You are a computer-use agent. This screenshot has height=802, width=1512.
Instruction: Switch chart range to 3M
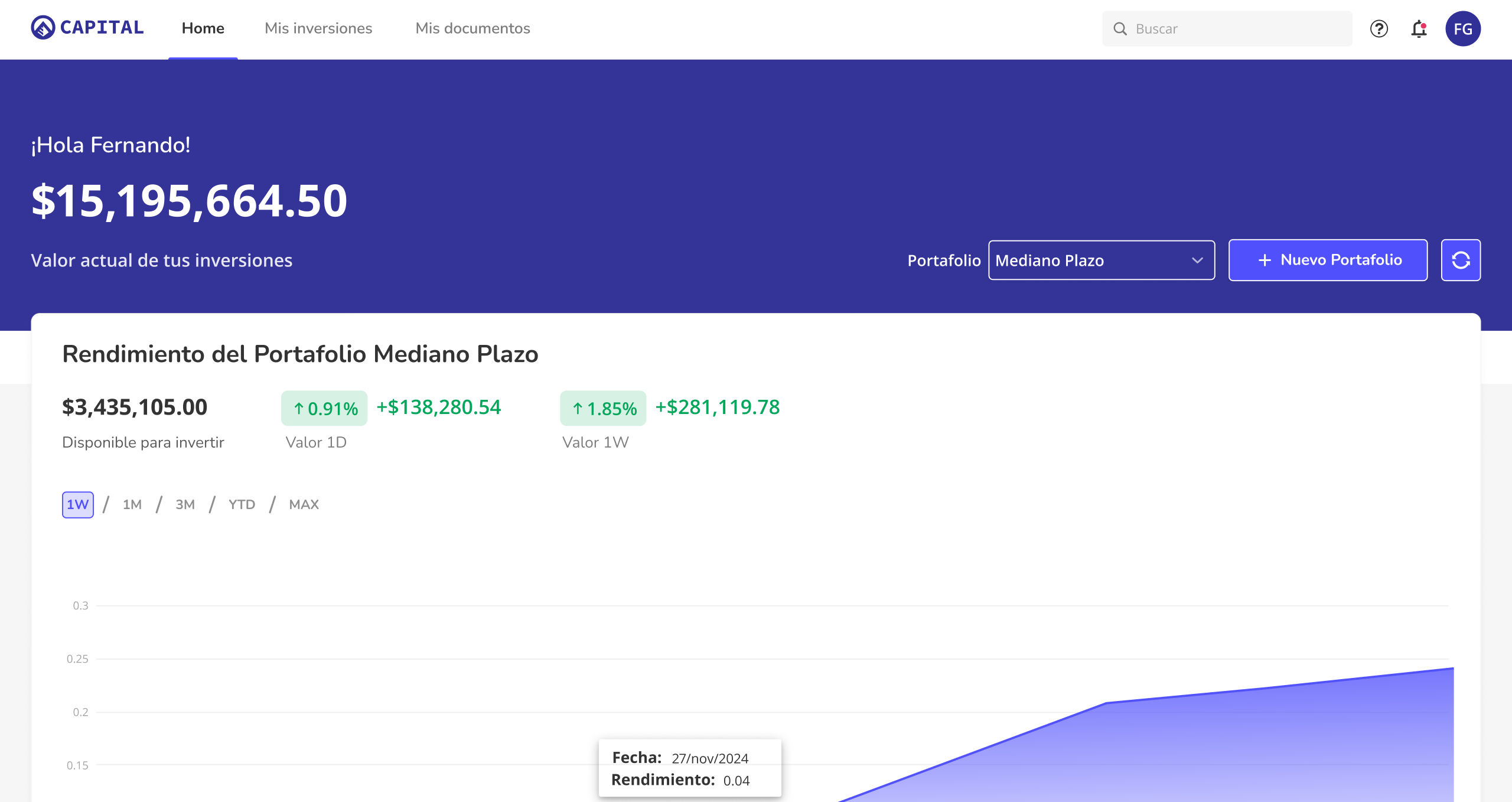tap(185, 504)
